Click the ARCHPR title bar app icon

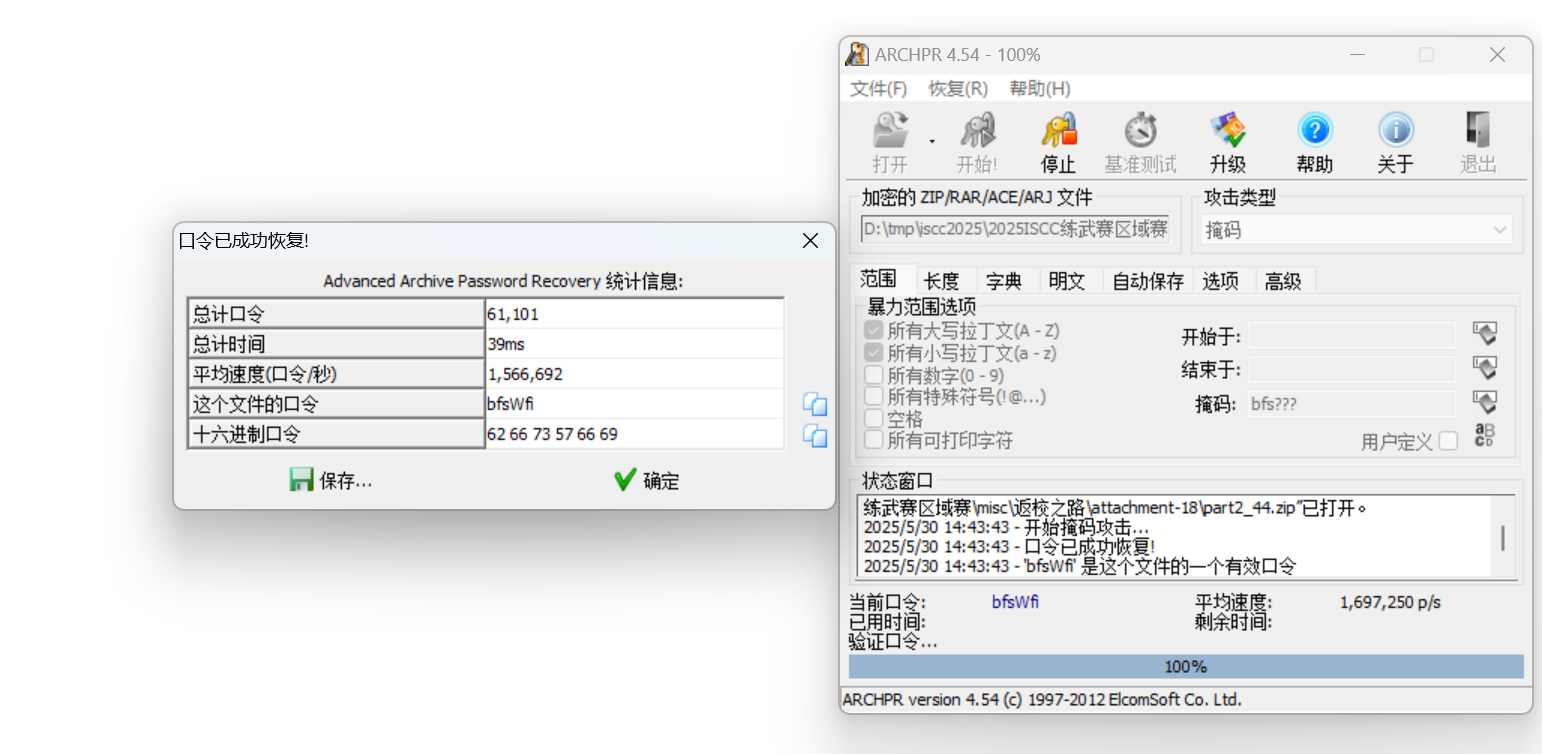857,54
